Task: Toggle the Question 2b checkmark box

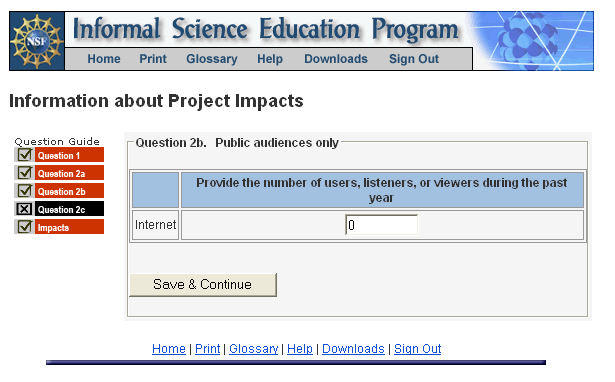Action: (25, 191)
